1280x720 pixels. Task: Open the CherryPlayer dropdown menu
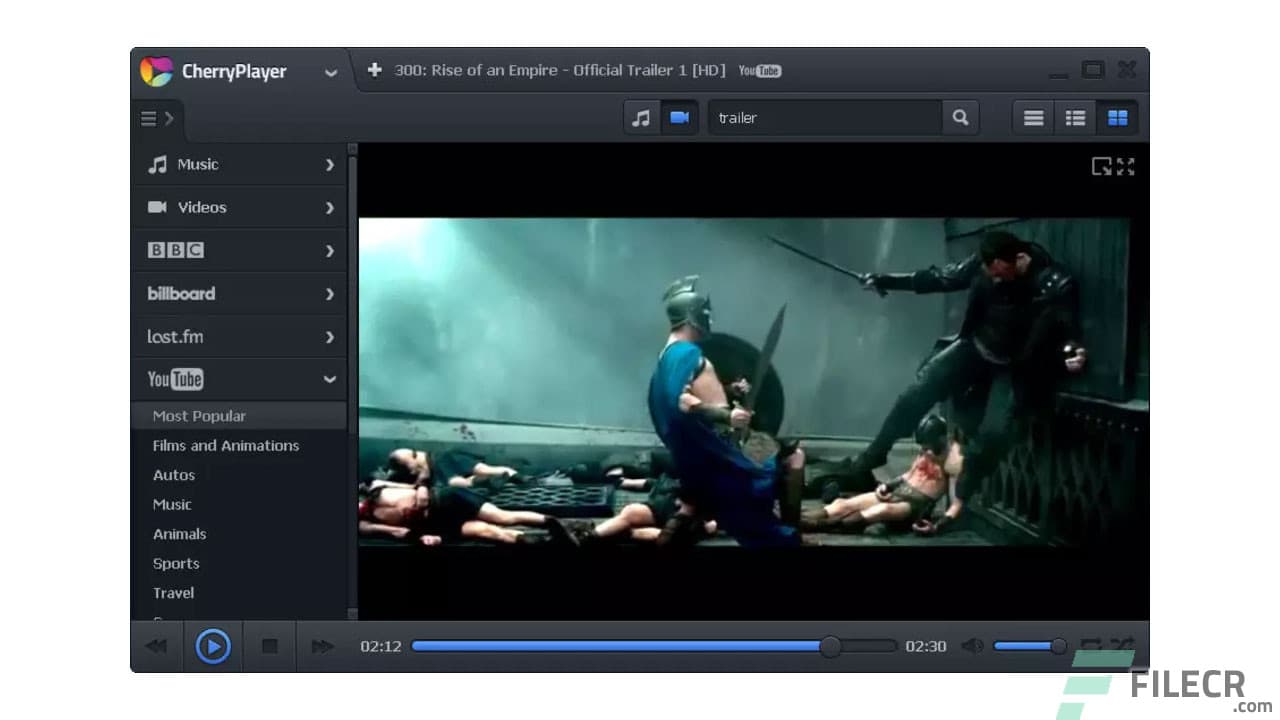(x=330, y=71)
